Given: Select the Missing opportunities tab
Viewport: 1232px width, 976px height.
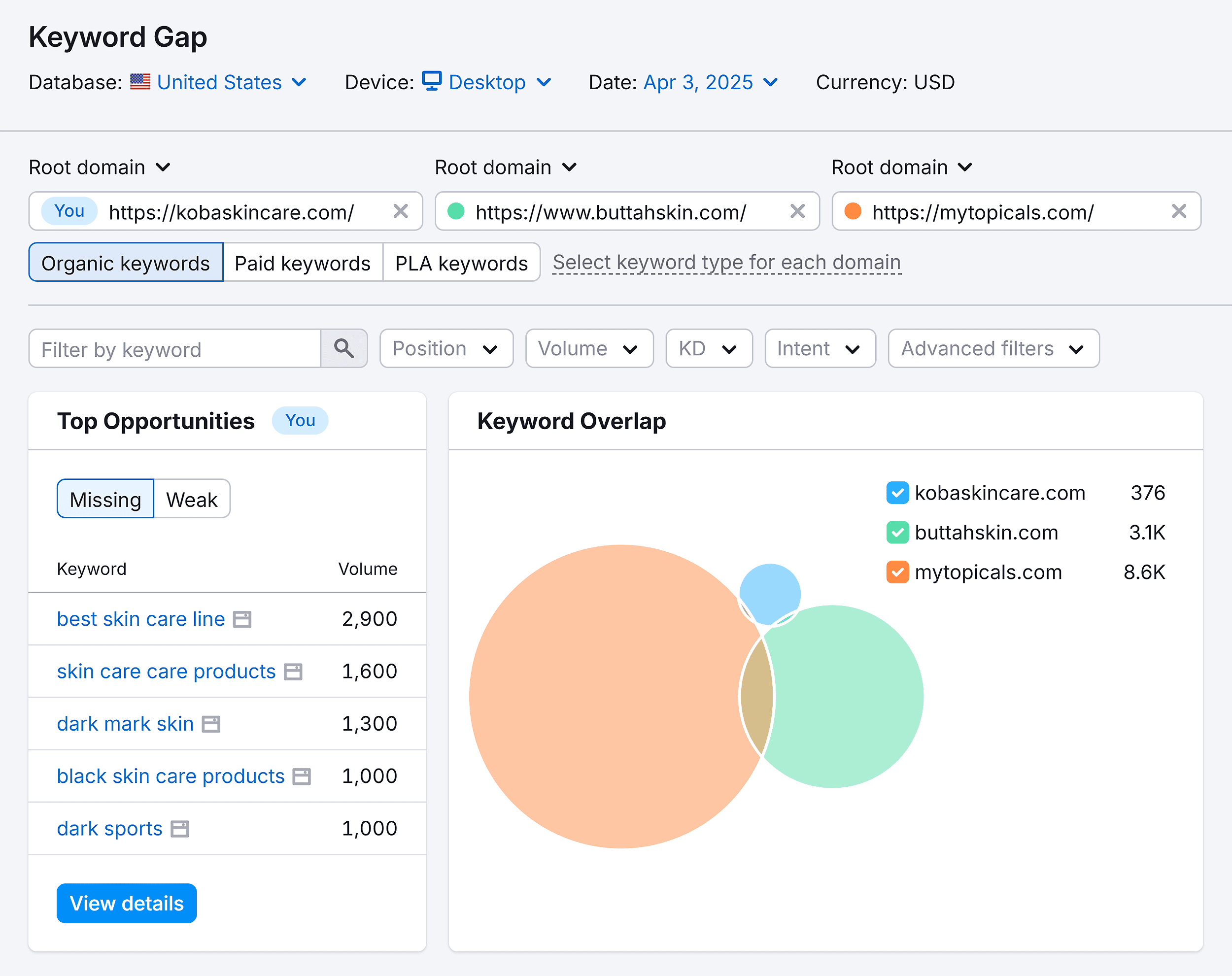Looking at the screenshot, I should pos(105,499).
